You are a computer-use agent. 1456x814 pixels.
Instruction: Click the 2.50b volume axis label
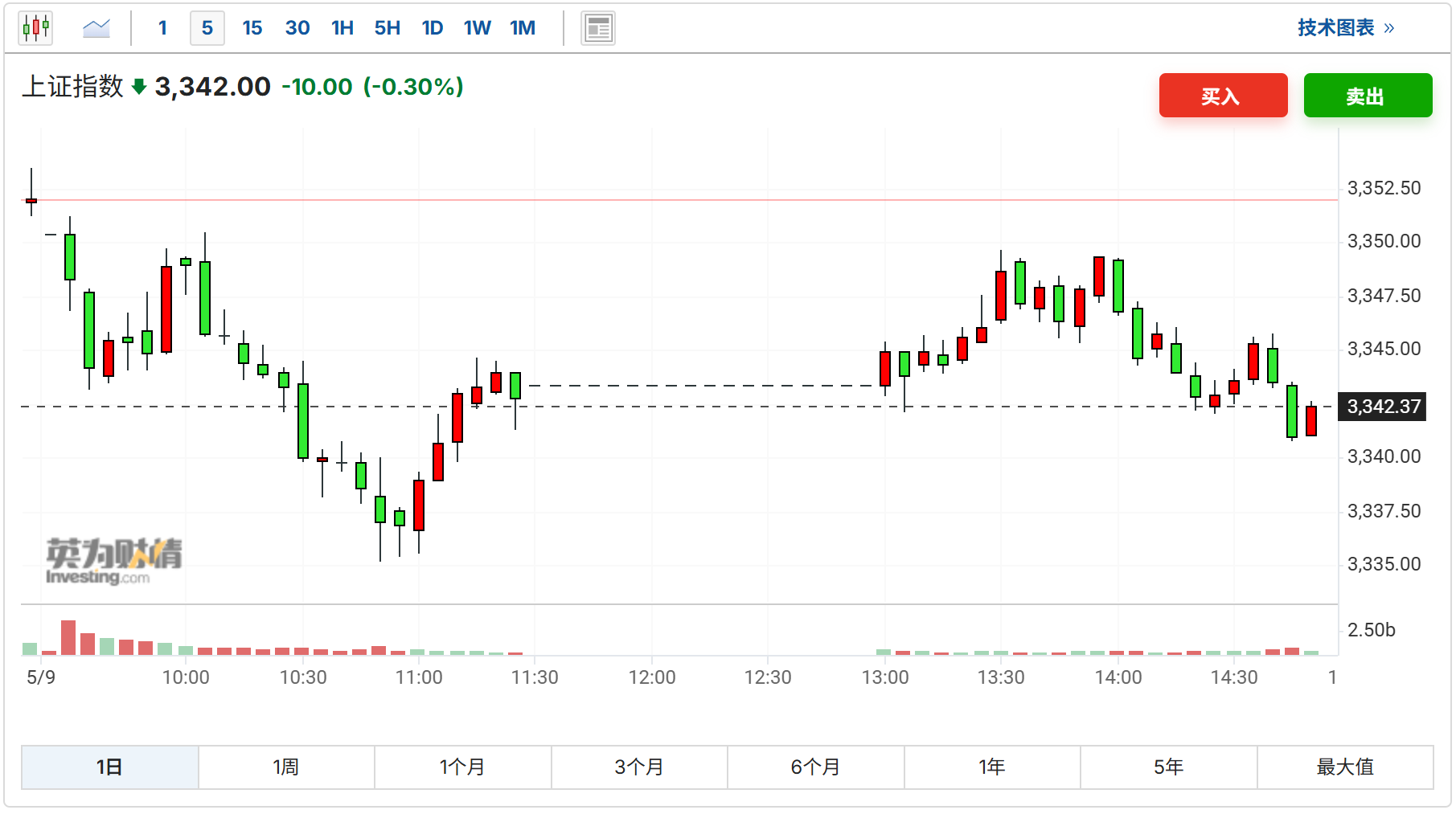(1371, 630)
